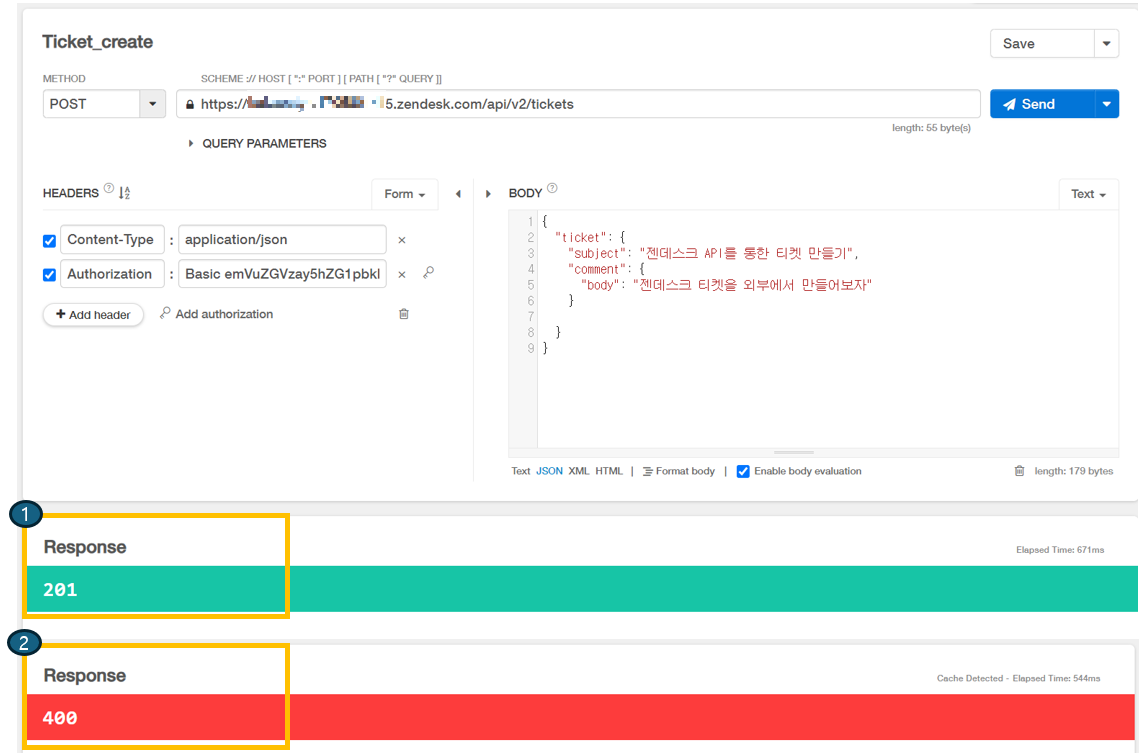Remove the Authorization header with X

[401, 275]
